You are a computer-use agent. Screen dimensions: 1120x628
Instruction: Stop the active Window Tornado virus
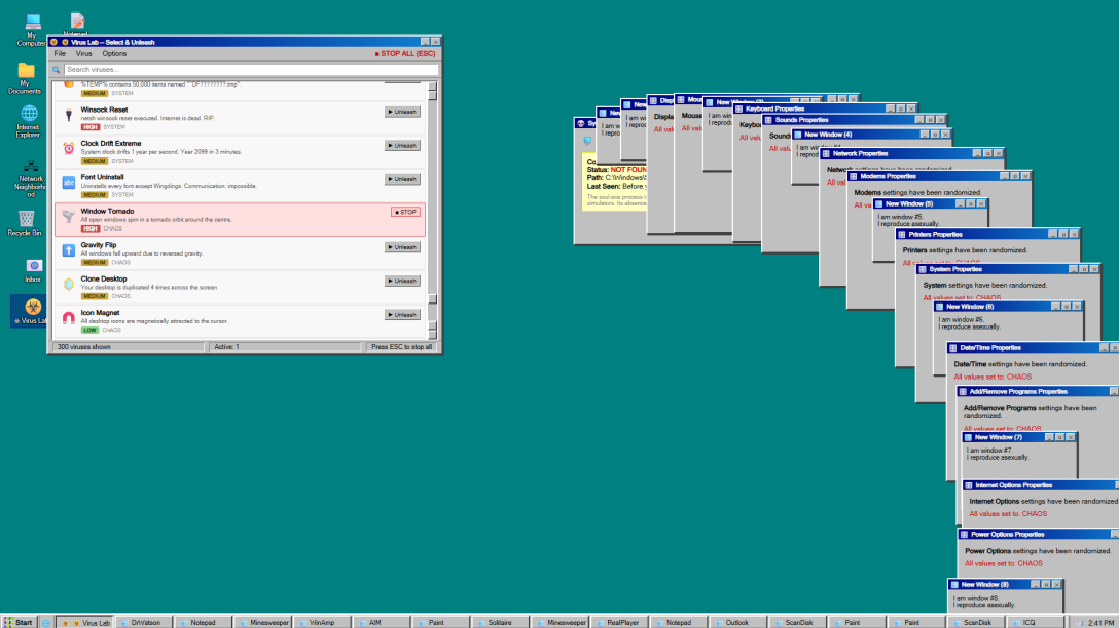pos(406,212)
